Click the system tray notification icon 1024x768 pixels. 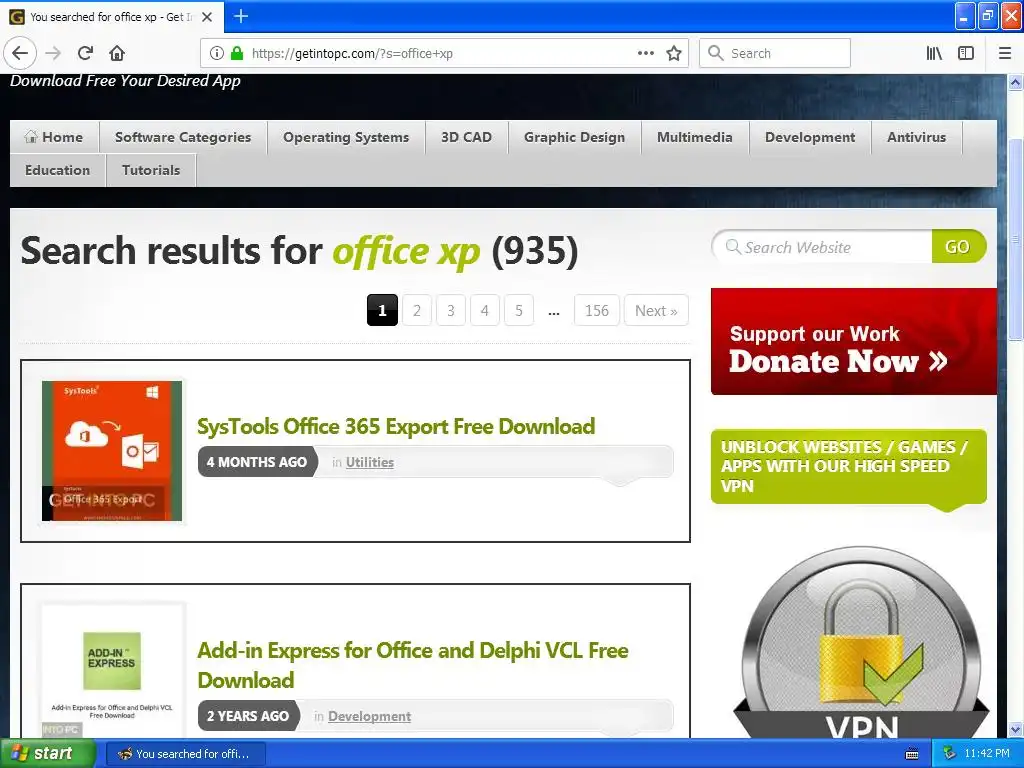(x=950, y=754)
